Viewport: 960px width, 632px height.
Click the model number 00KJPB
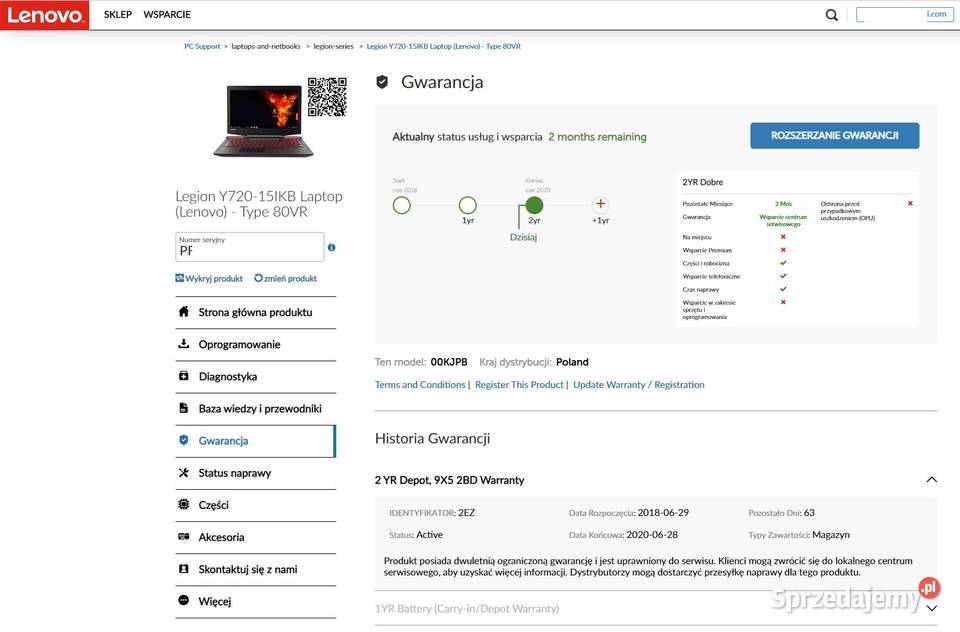tap(449, 362)
